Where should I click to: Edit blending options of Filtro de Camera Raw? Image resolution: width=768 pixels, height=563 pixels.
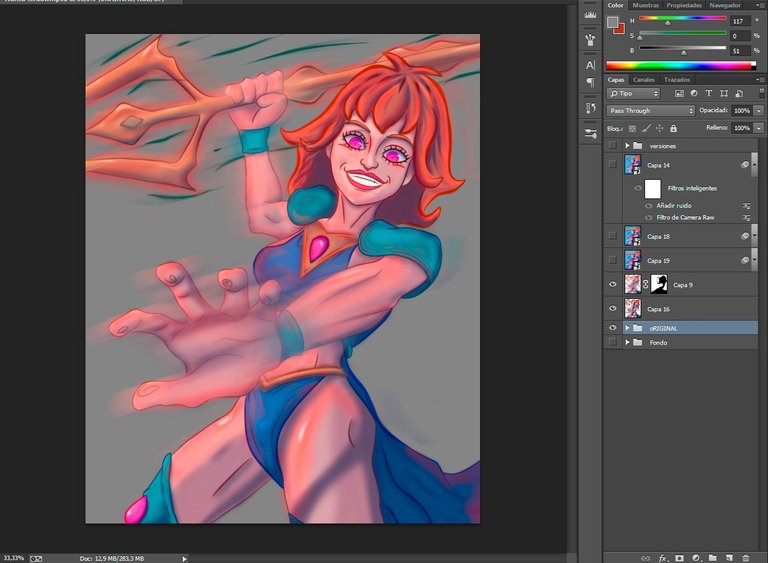pos(746,218)
